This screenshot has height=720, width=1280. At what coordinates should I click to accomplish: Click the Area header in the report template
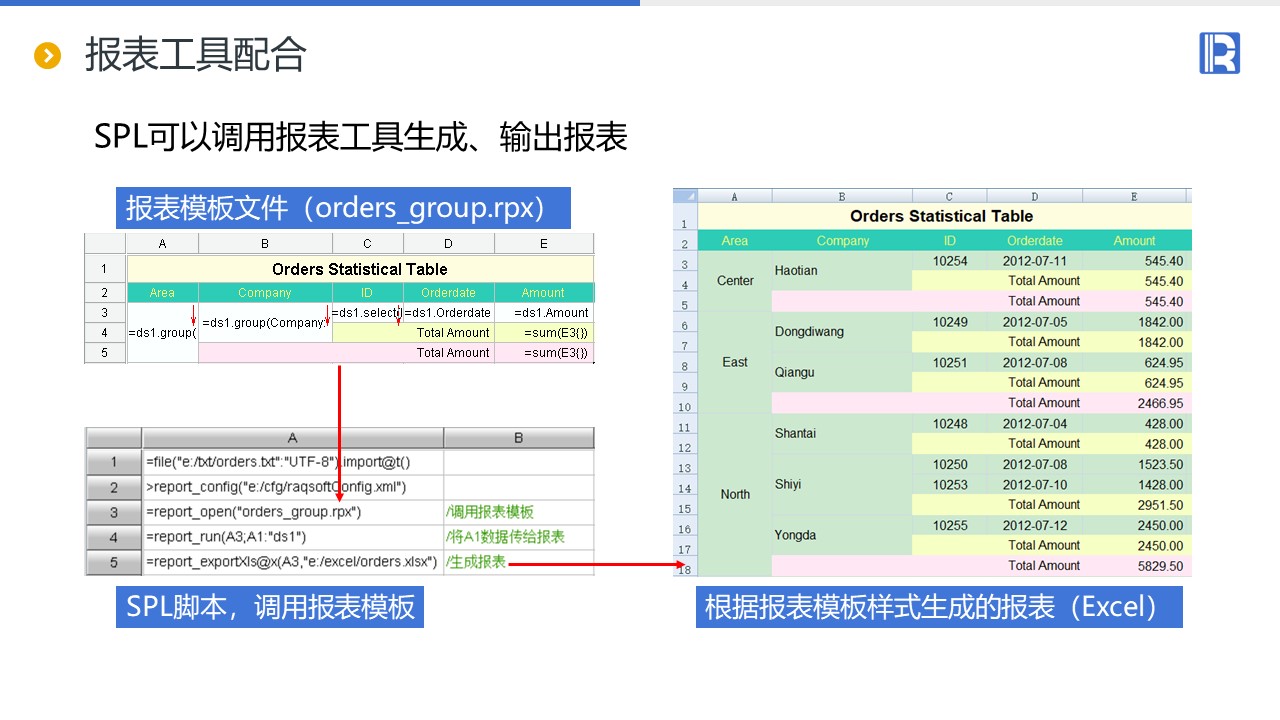pos(162,293)
